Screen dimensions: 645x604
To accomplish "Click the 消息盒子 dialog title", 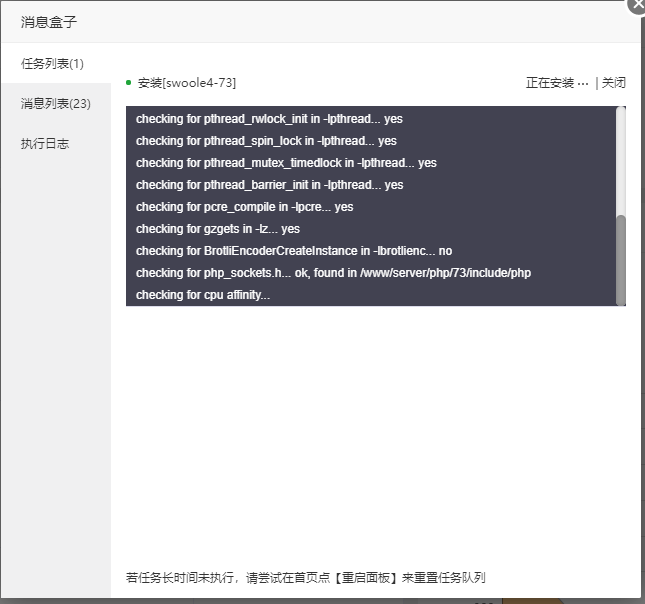I will (49, 22).
